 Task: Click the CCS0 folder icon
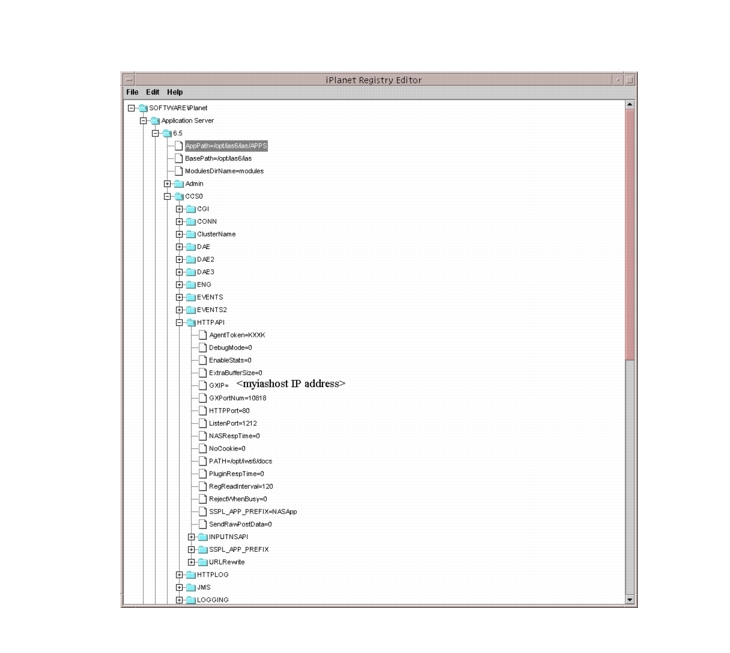pos(179,196)
